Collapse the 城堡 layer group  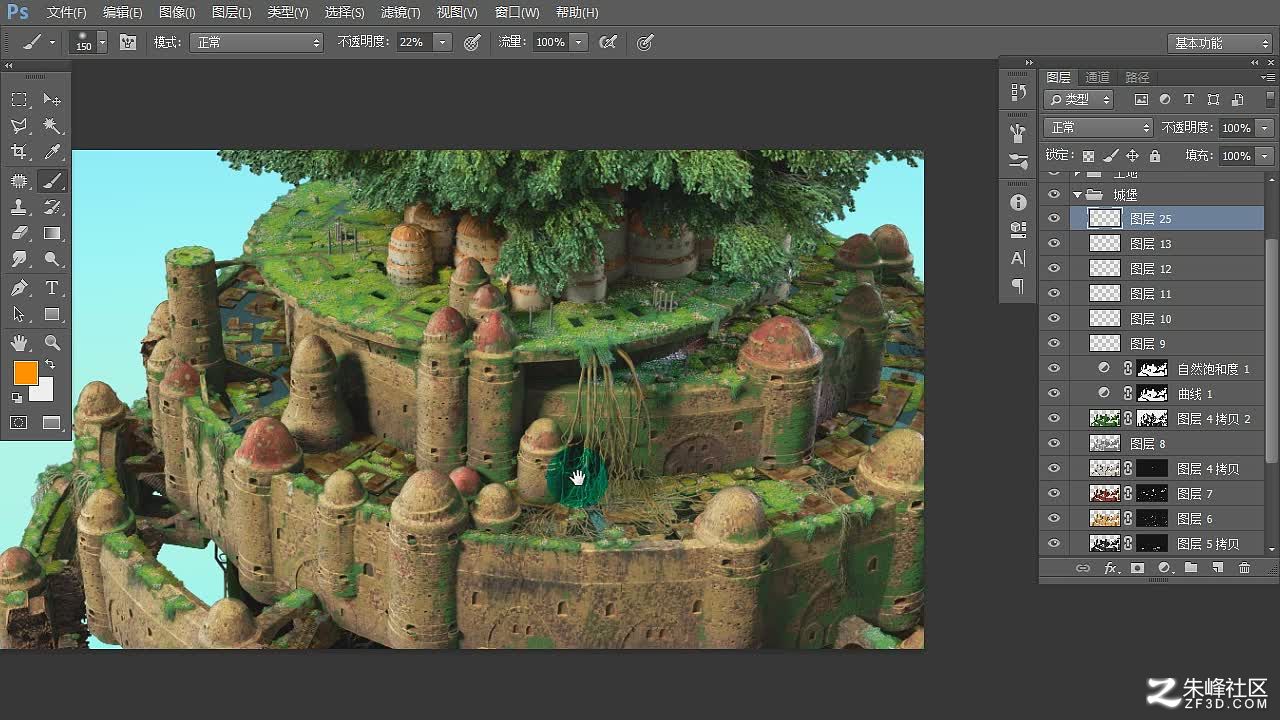click(1077, 195)
